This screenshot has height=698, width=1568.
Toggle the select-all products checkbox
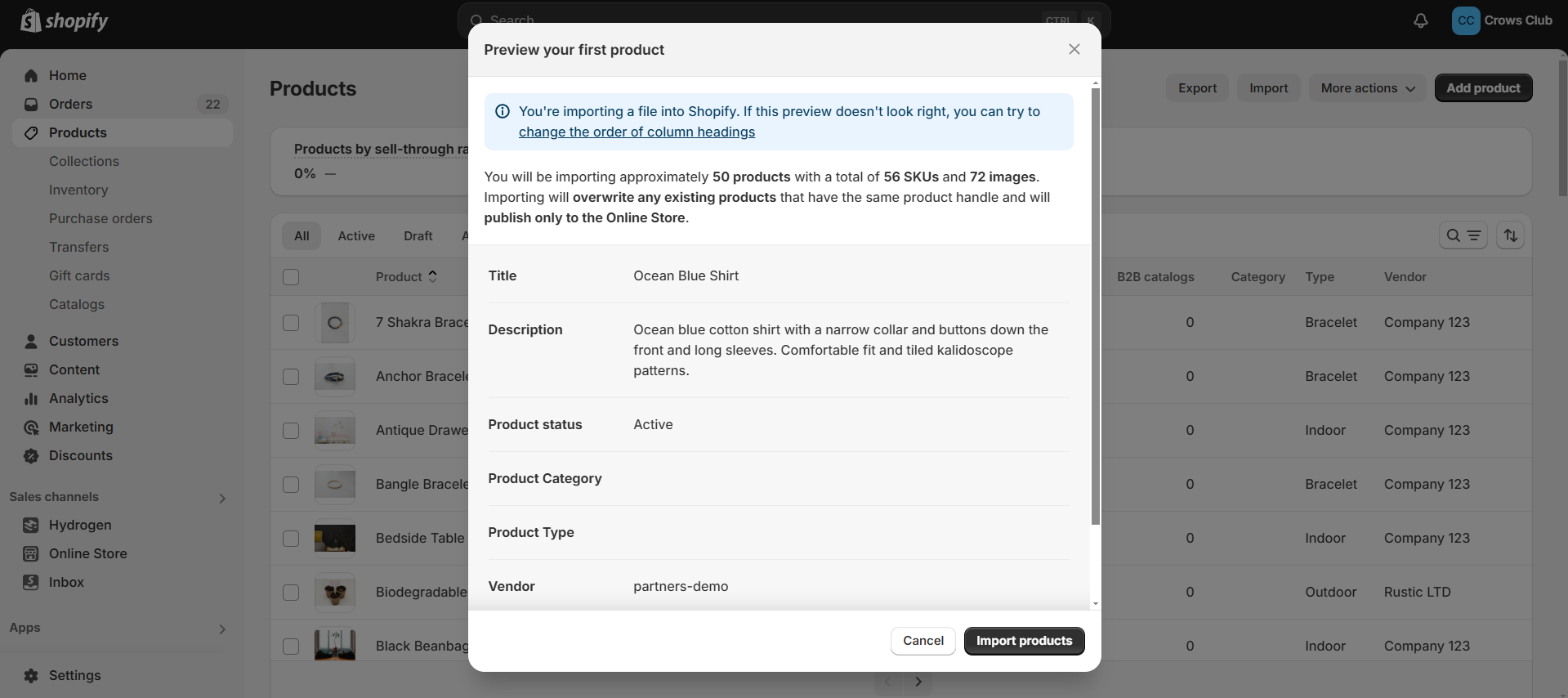tap(291, 277)
